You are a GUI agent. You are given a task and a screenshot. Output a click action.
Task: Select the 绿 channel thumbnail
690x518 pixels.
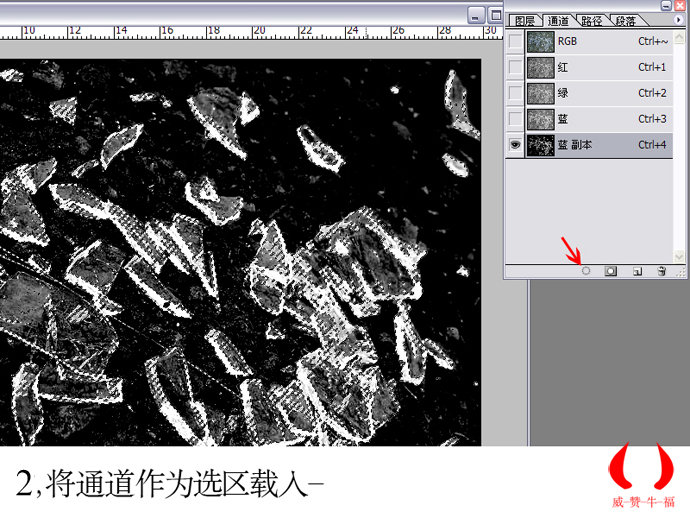click(540, 93)
